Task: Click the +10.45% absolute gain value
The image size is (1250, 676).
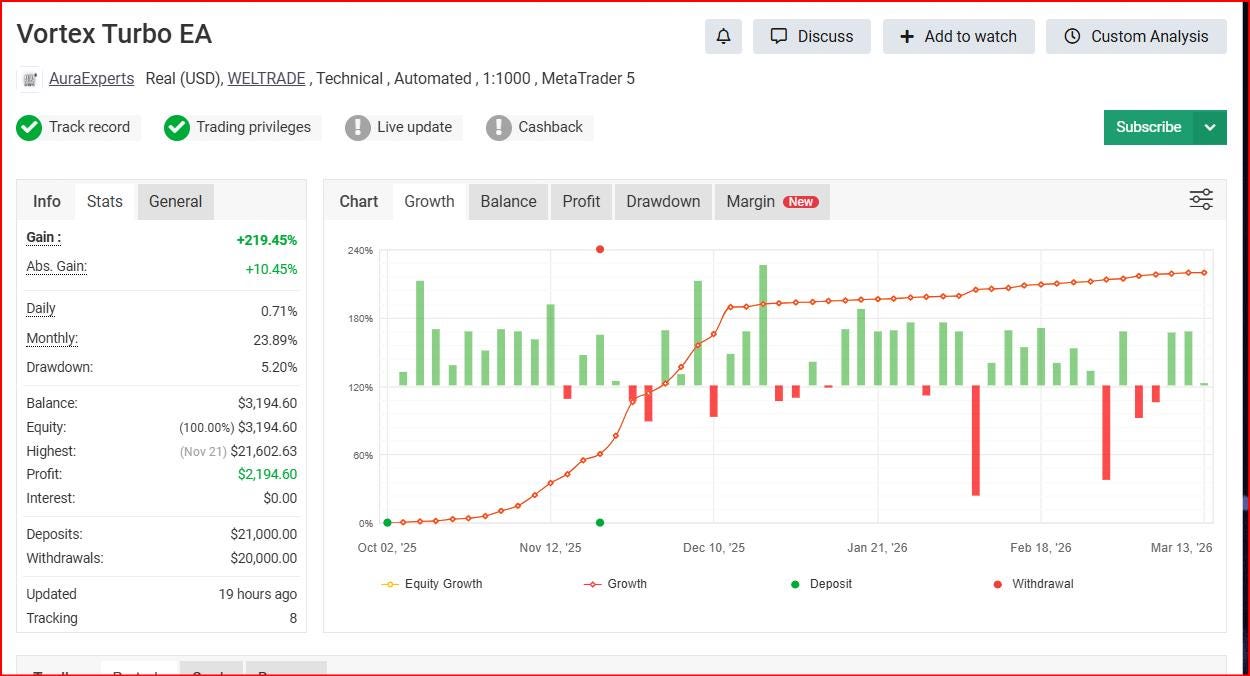Action: (271, 269)
